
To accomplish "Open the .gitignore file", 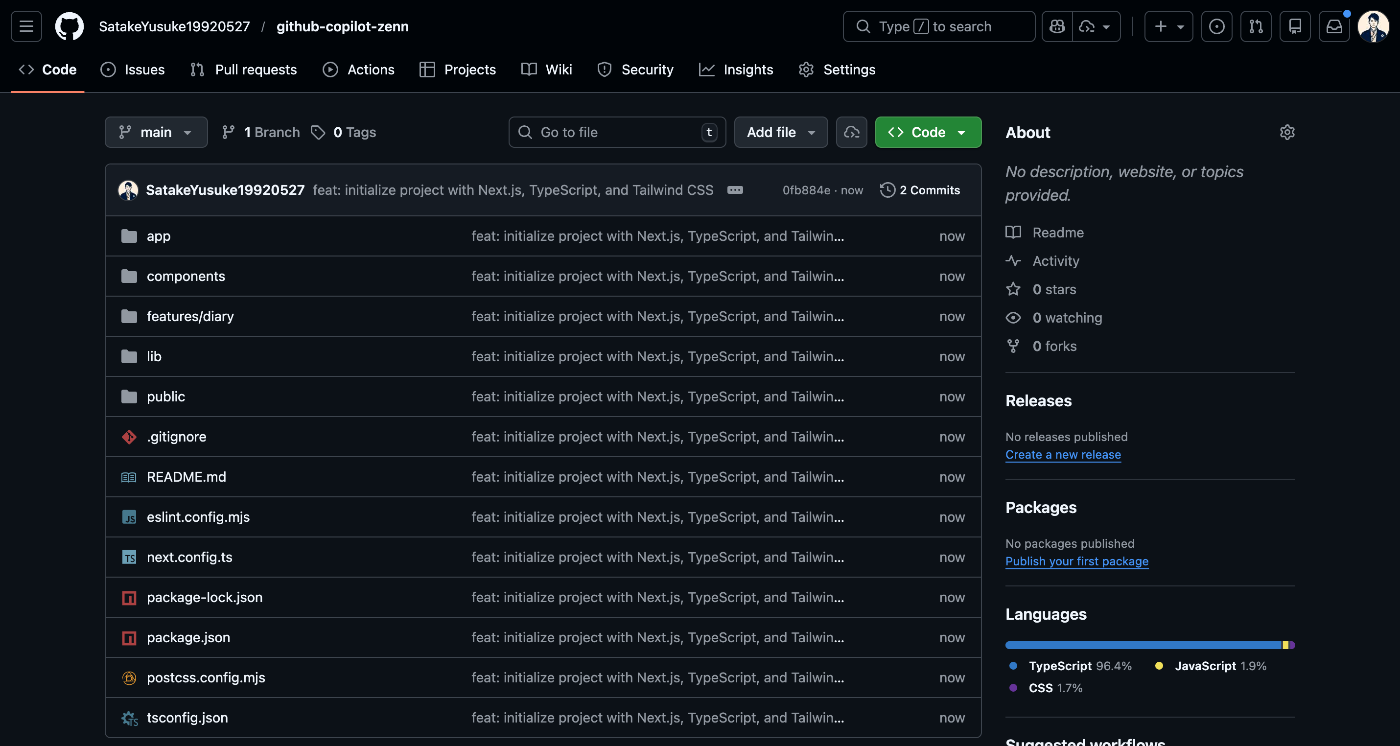I will pyautogui.click(x=176, y=437).
